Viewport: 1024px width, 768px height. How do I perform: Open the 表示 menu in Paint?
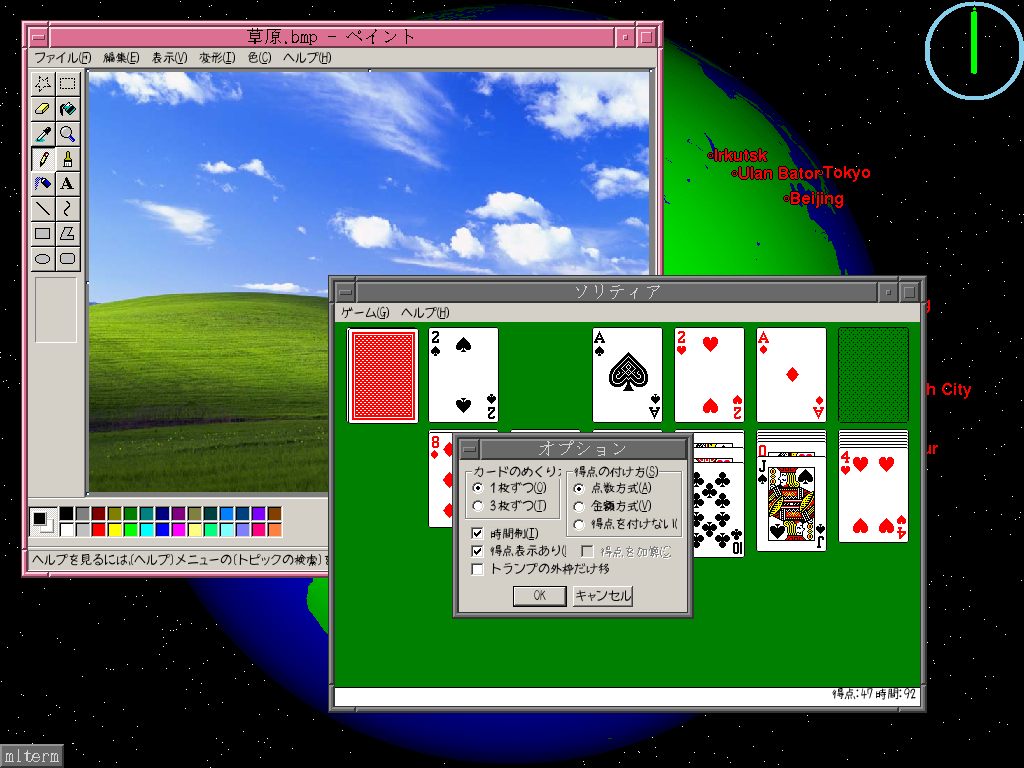coord(170,57)
